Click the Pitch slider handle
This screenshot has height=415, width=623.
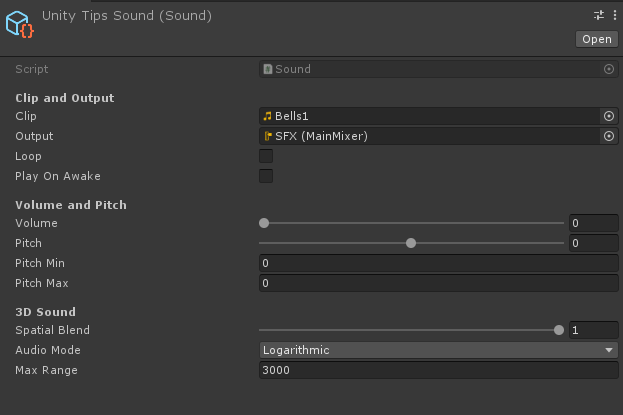[x=411, y=243]
